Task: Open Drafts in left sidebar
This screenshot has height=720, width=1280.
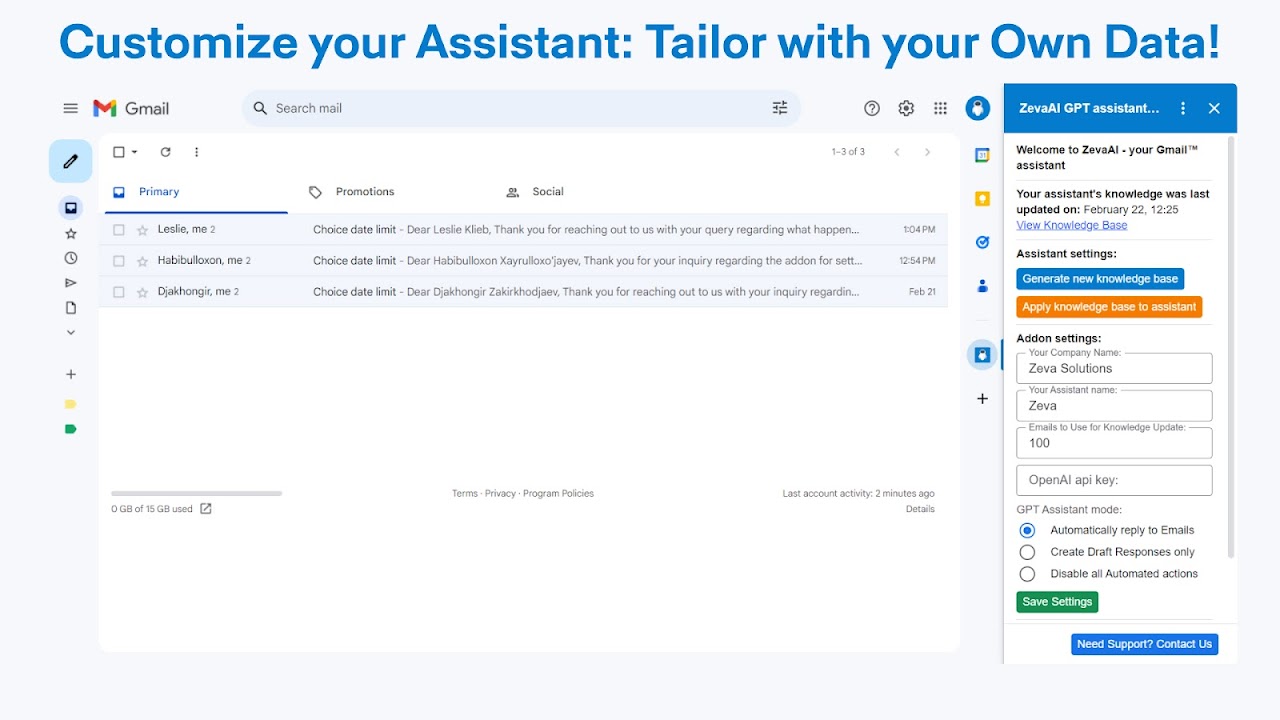Action: [70, 308]
